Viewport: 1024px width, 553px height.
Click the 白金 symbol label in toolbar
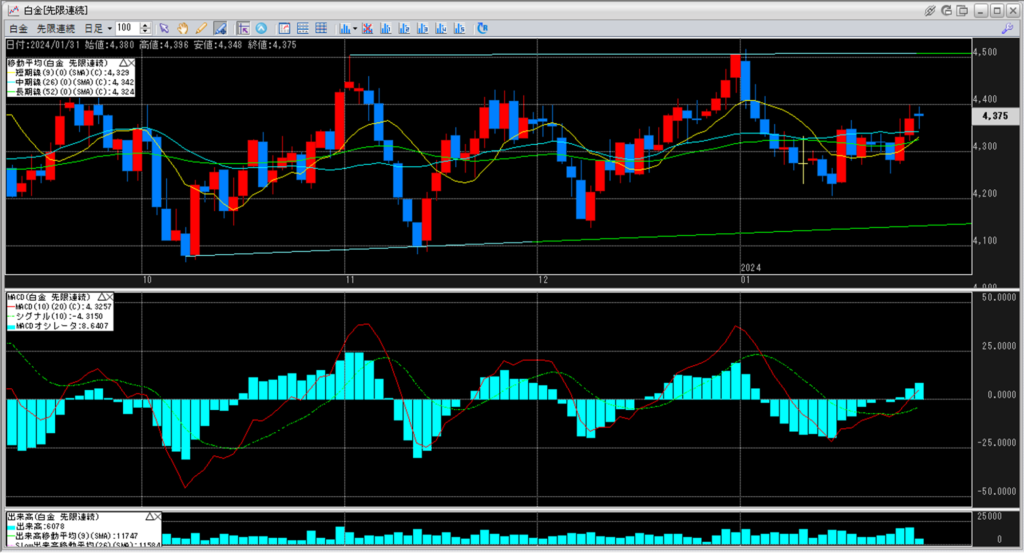[x=18, y=29]
